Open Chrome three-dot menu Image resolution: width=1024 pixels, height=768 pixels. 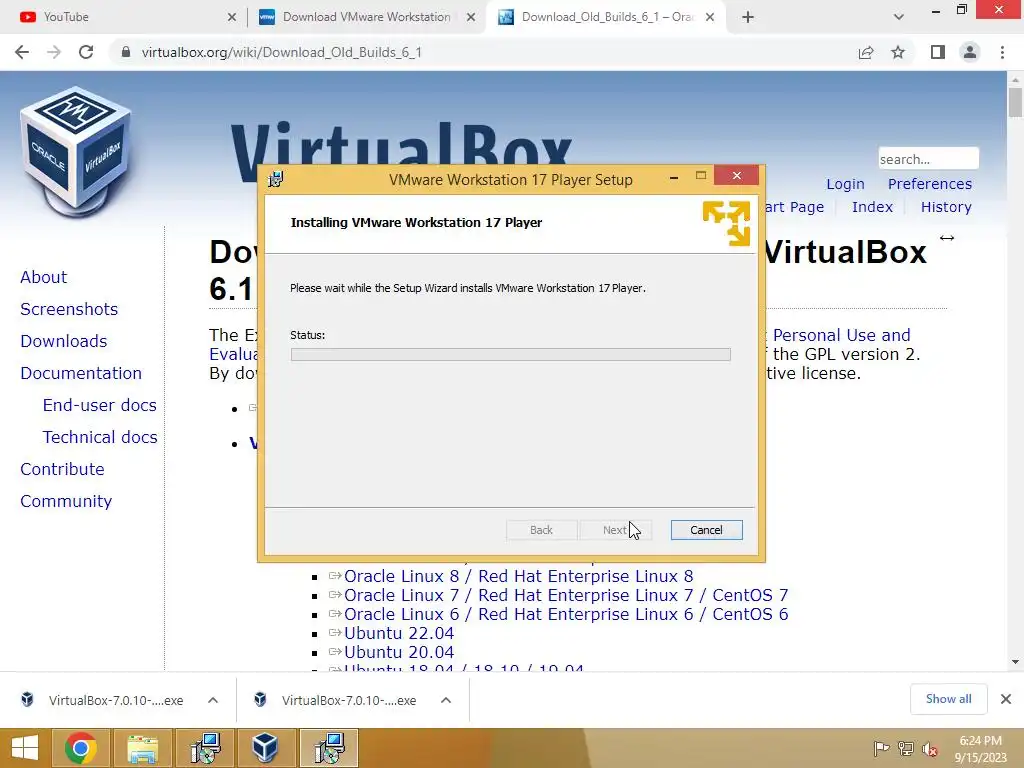point(1002,52)
